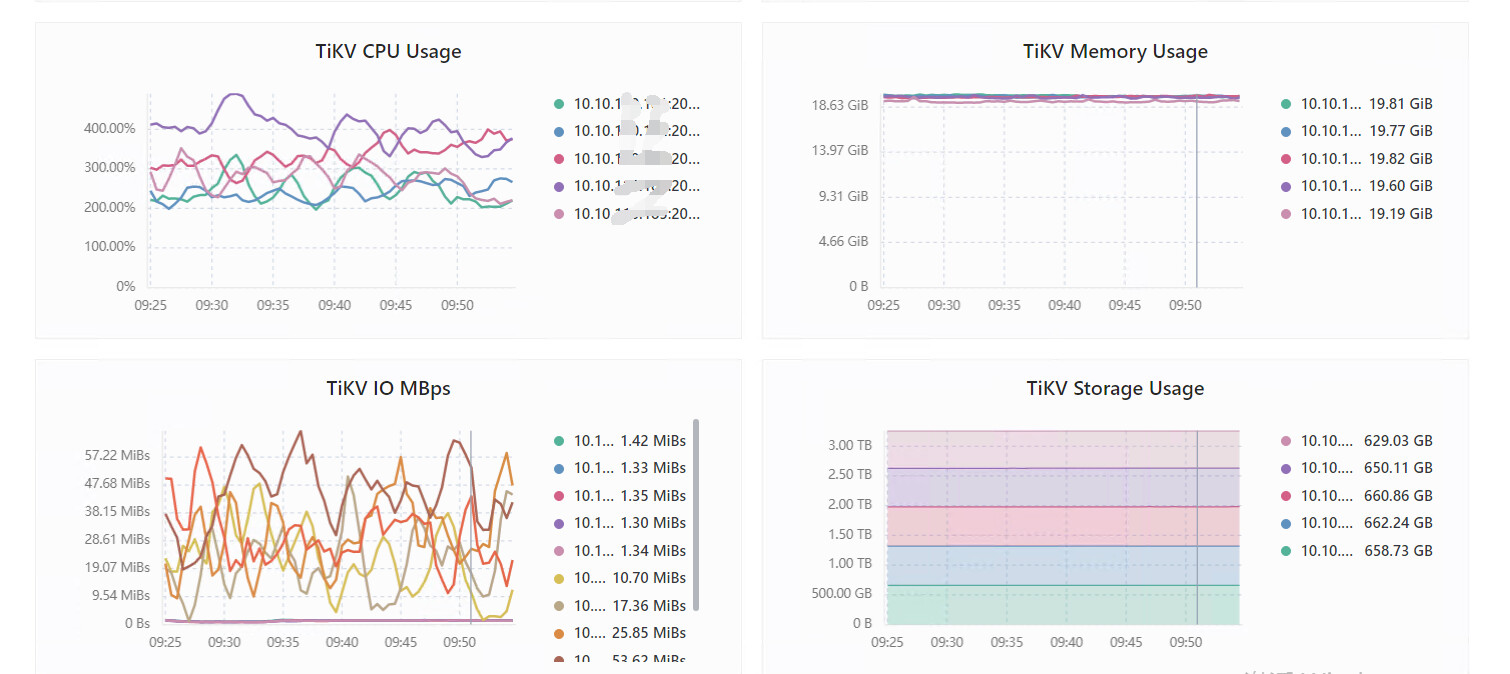Viewport: 1510px width, 674px height.
Task: Open the TiKV CPU Usage panel title menu
Action: coord(388,51)
